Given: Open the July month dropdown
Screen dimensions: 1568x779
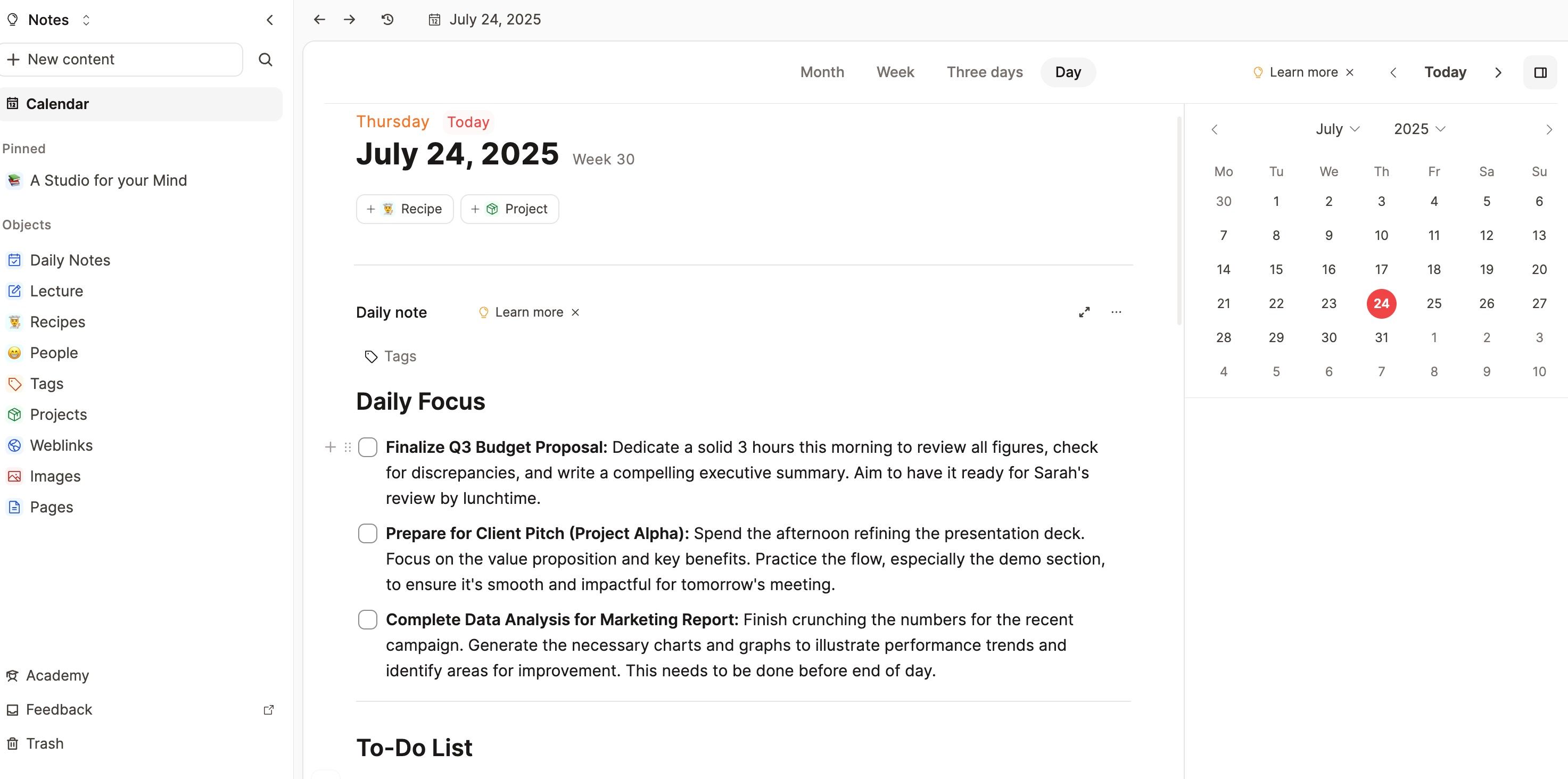Looking at the screenshot, I should [x=1338, y=129].
